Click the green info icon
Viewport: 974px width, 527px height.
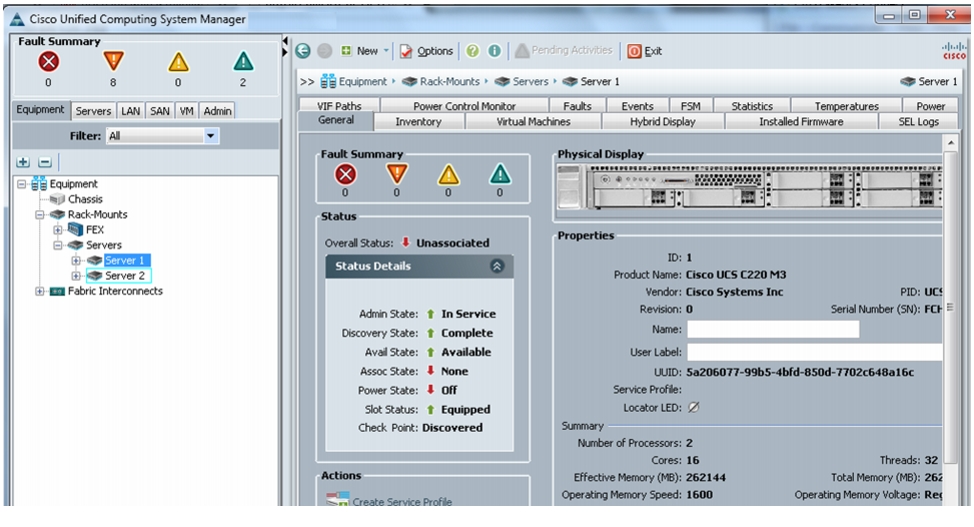point(494,51)
